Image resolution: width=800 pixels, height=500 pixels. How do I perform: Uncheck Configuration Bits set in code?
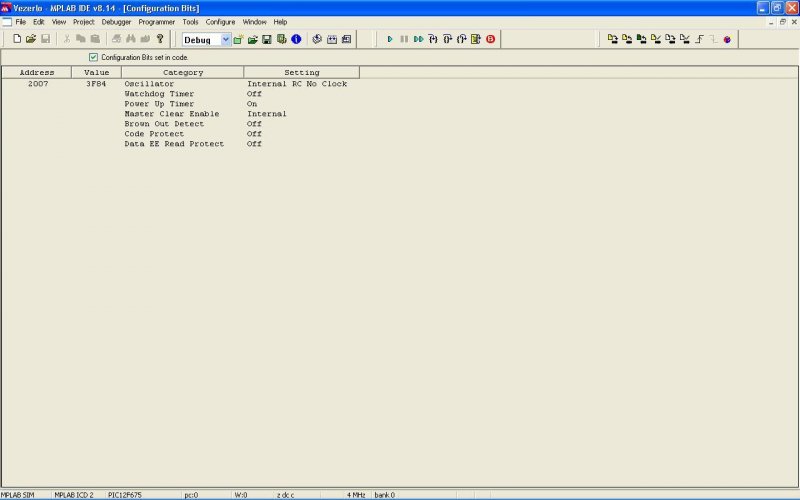pos(93,57)
